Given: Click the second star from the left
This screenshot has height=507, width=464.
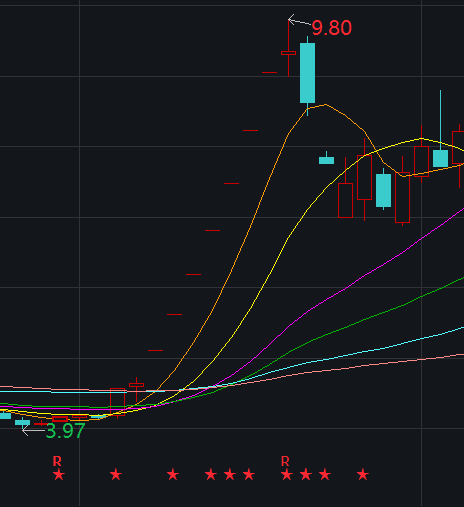Looking at the screenshot, I should [116, 474].
